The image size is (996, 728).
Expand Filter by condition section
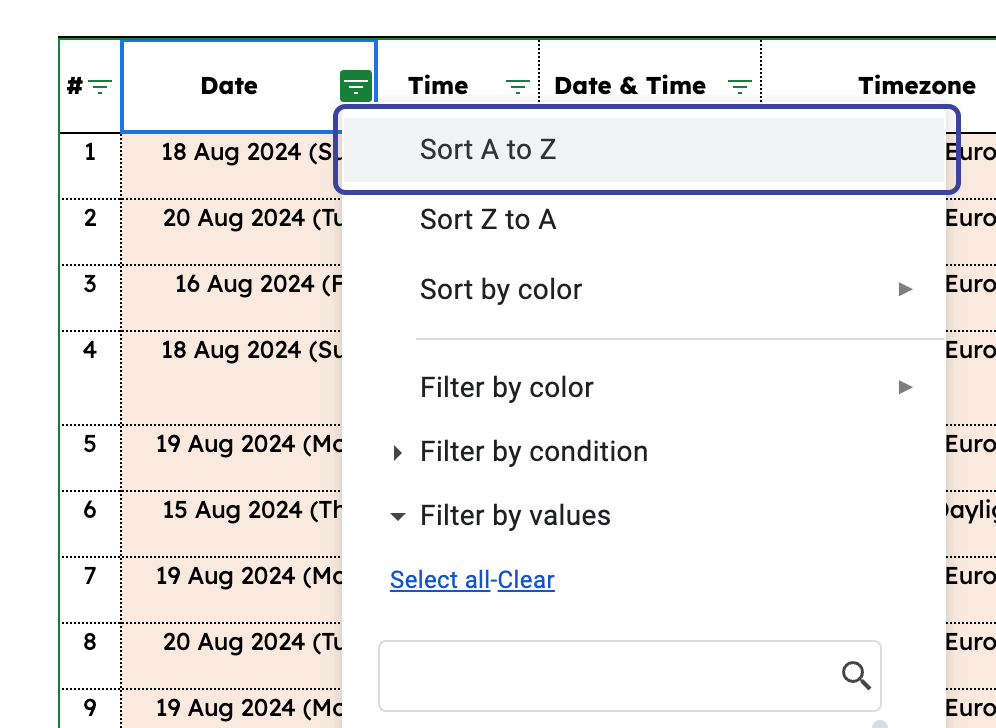pos(398,453)
